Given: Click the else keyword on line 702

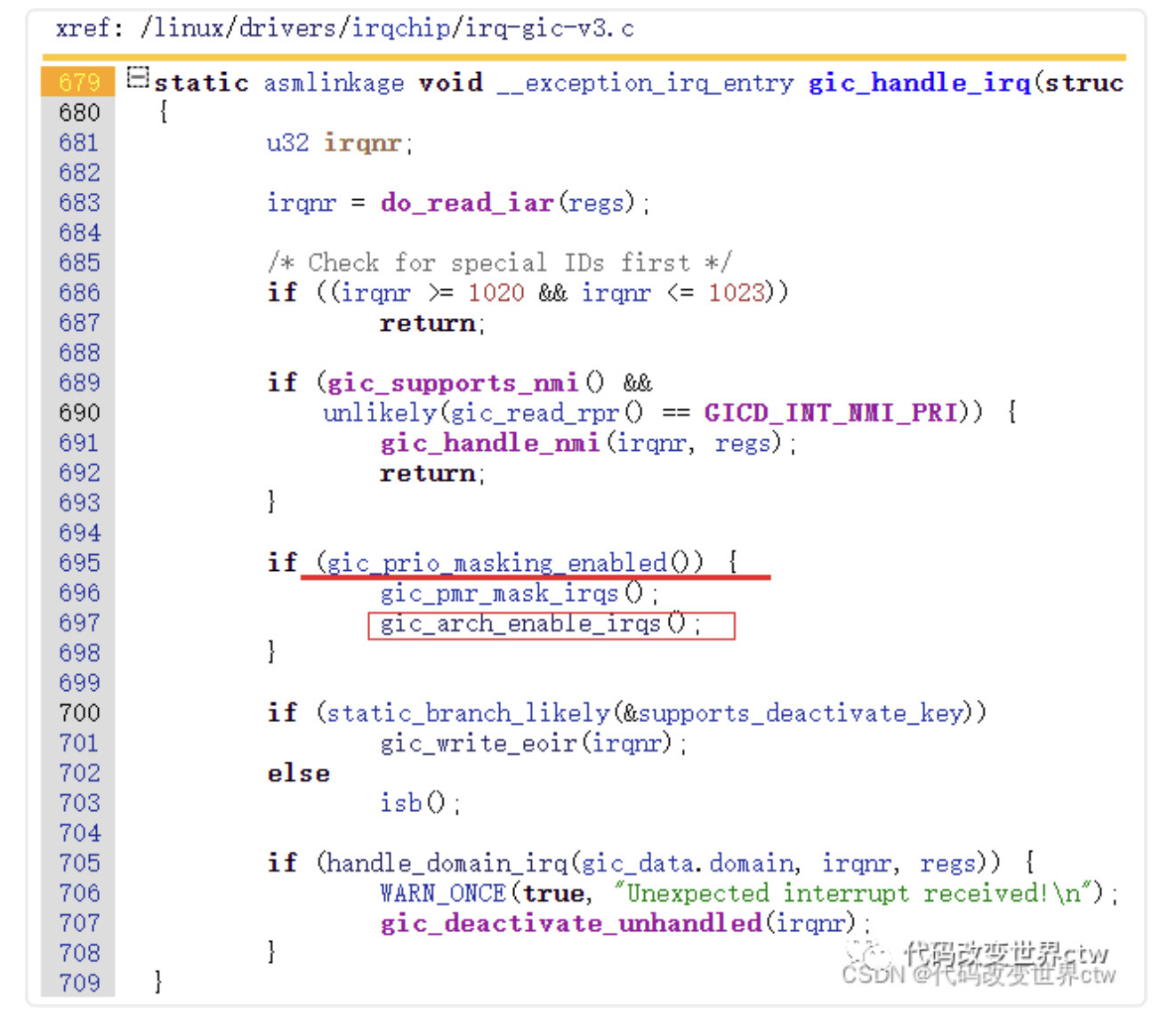Looking at the screenshot, I should 298,773.
